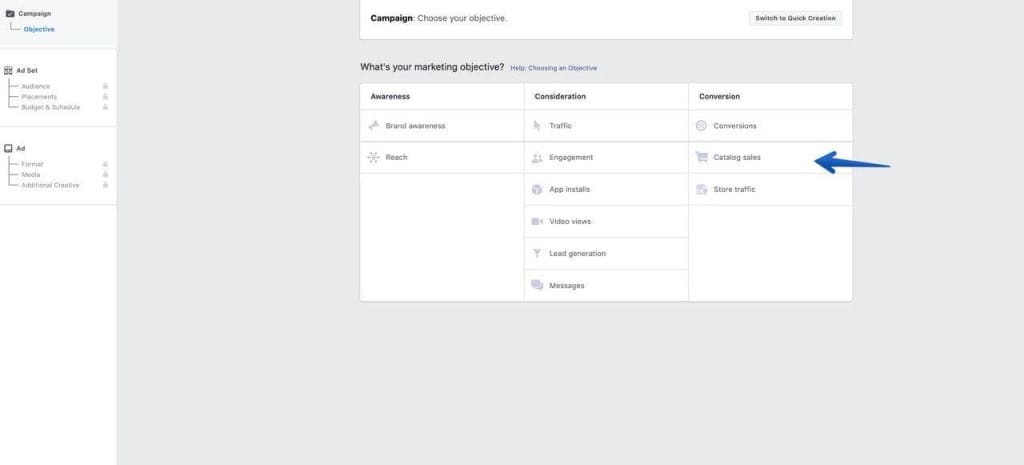Select the Catalog sales cart icon

tap(701, 157)
